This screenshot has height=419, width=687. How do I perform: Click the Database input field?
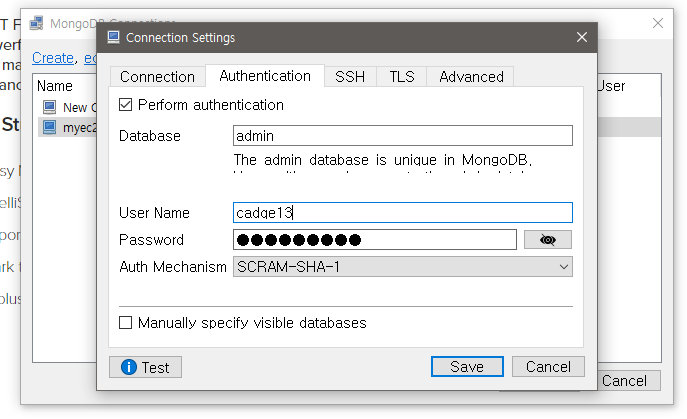pyautogui.click(x=403, y=135)
